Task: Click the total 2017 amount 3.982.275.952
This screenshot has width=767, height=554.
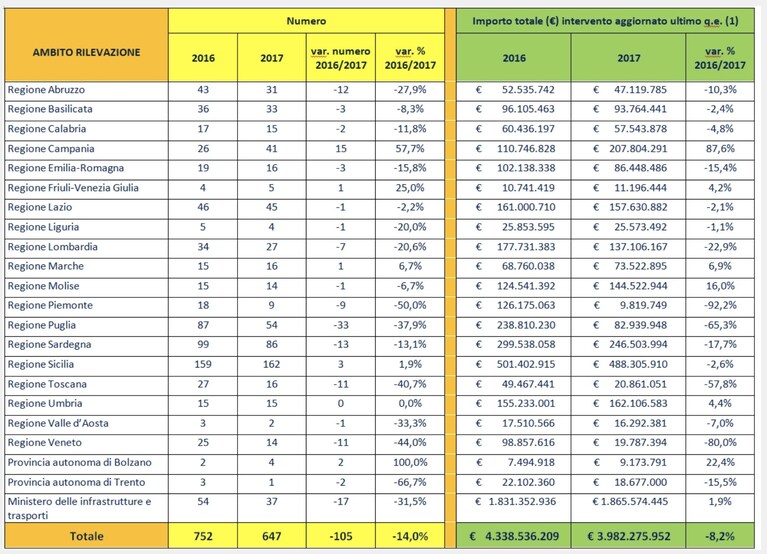Action: click(x=629, y=536)
